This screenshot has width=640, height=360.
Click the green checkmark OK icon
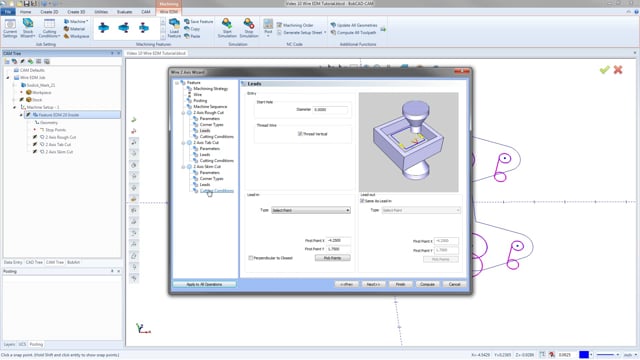click(604, 70)
